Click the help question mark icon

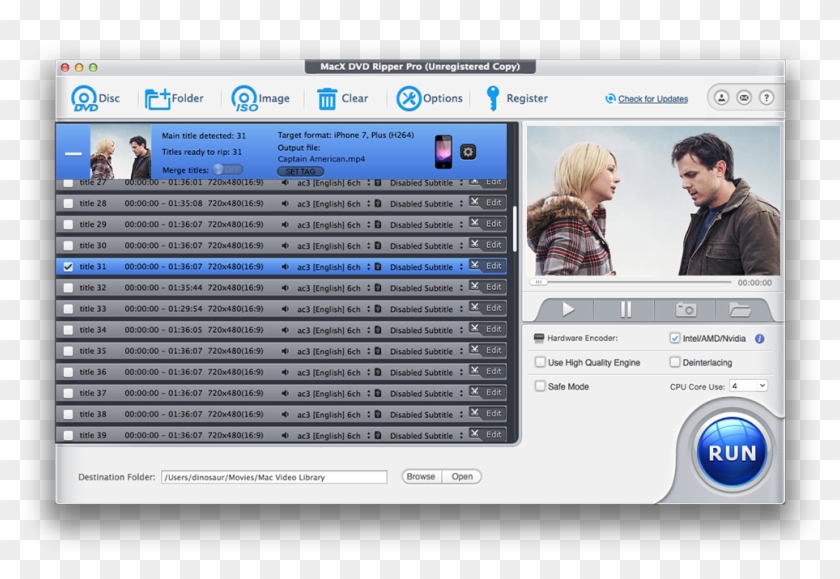click(766, 98)
